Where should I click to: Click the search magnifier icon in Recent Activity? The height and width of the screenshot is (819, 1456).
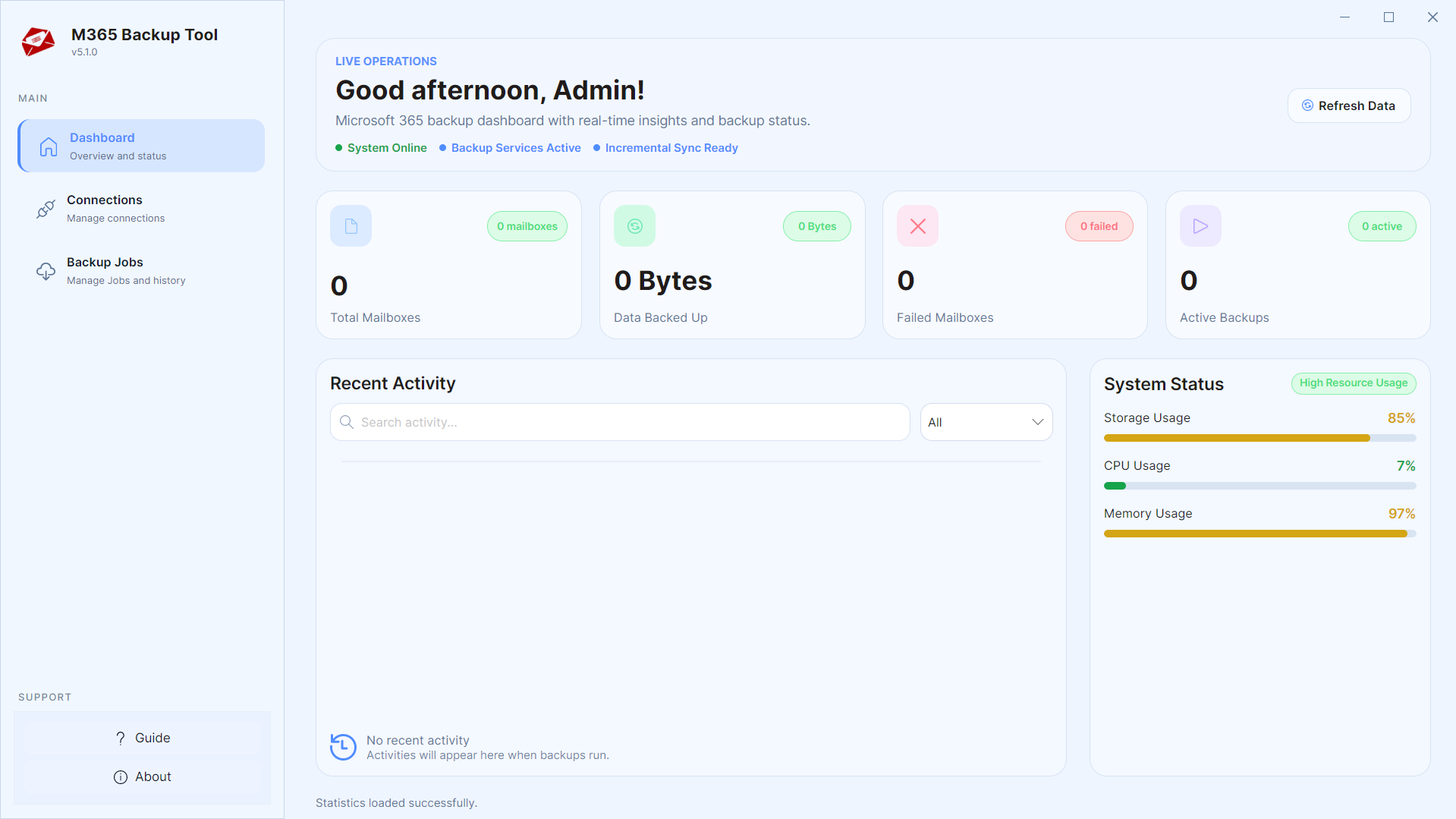pos(347,422)
